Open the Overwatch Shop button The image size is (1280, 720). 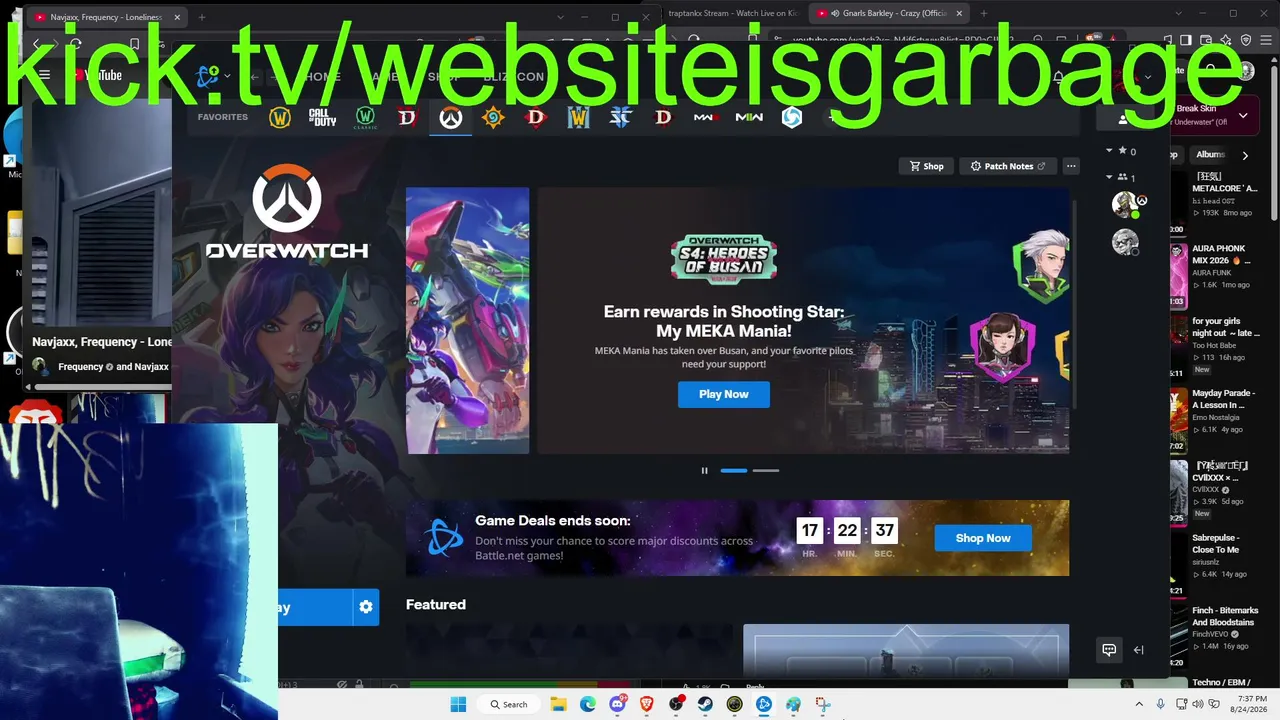[x=926, y=166]
